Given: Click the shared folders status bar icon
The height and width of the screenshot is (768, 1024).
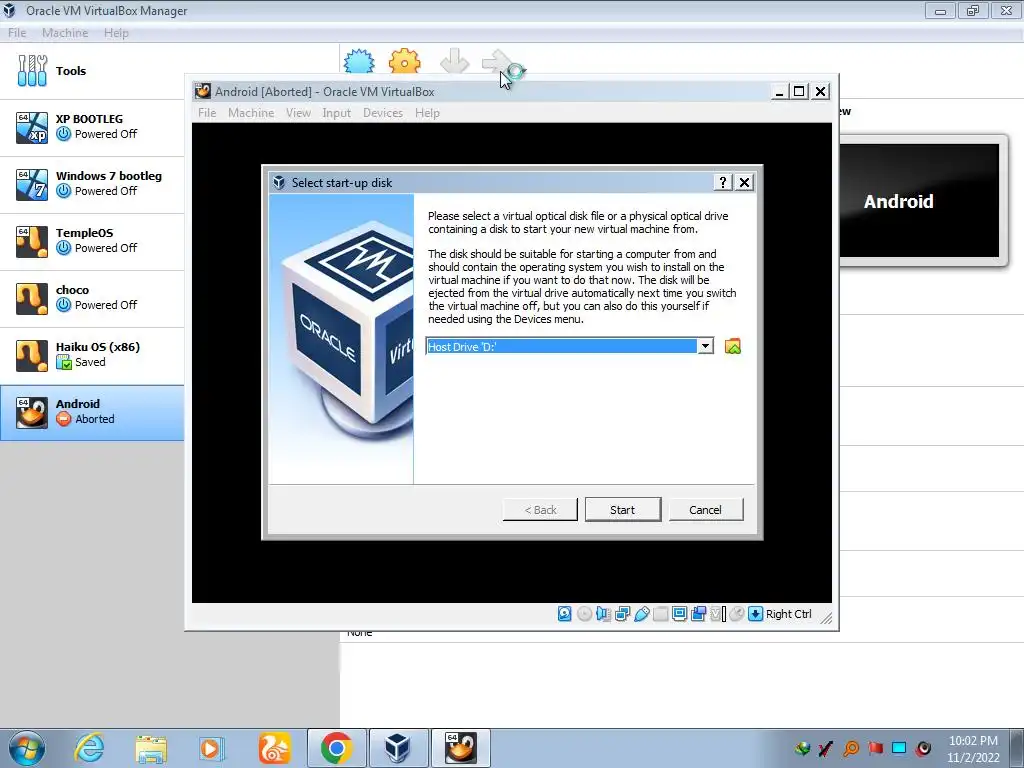Looking at the screenshot, I should (x=660, y=614).
